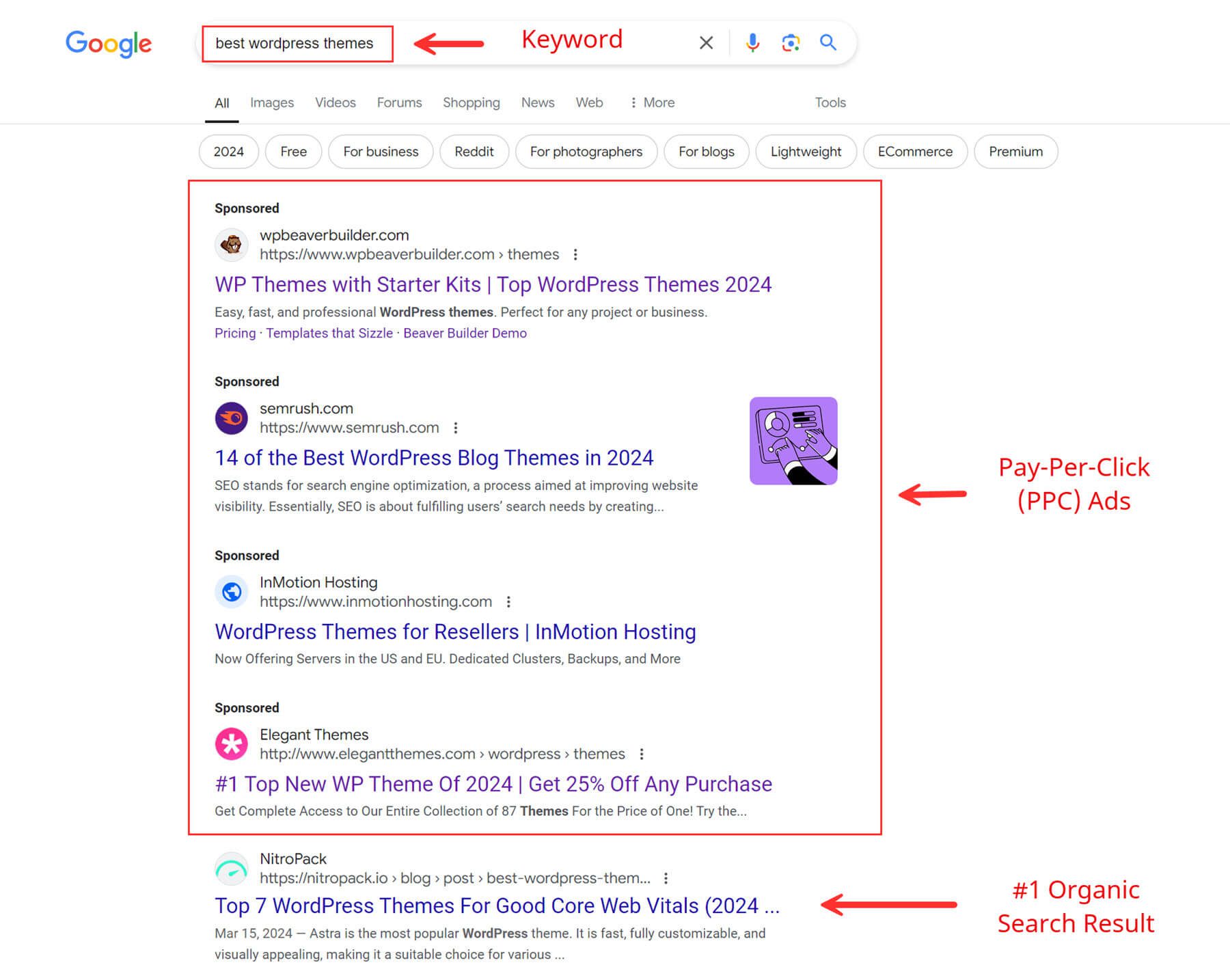Activate voice search with the microphone icon
This screenshot has height=980, width=1230.
click(752, 42)
